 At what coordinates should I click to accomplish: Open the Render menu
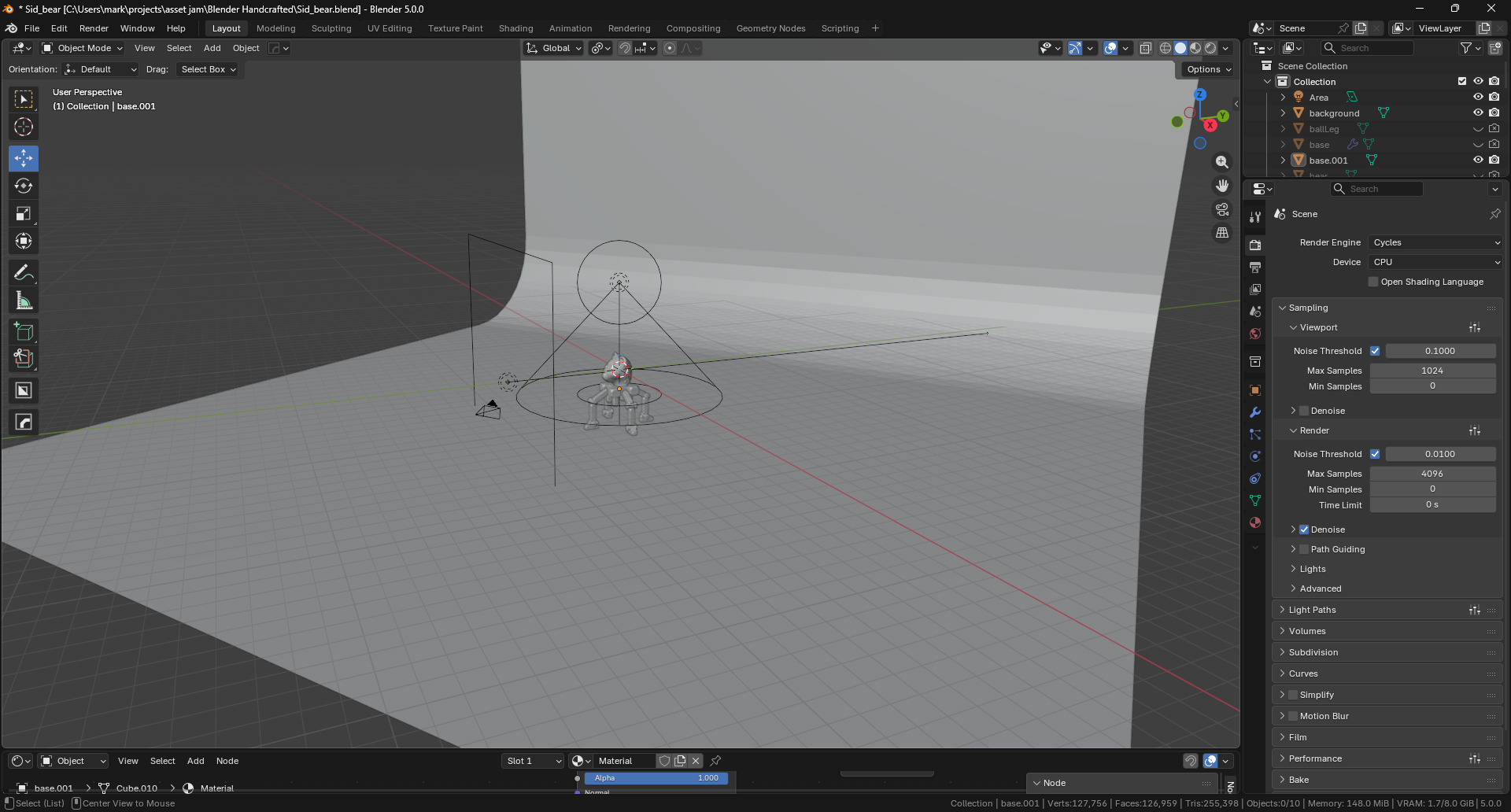coord(94,28)
